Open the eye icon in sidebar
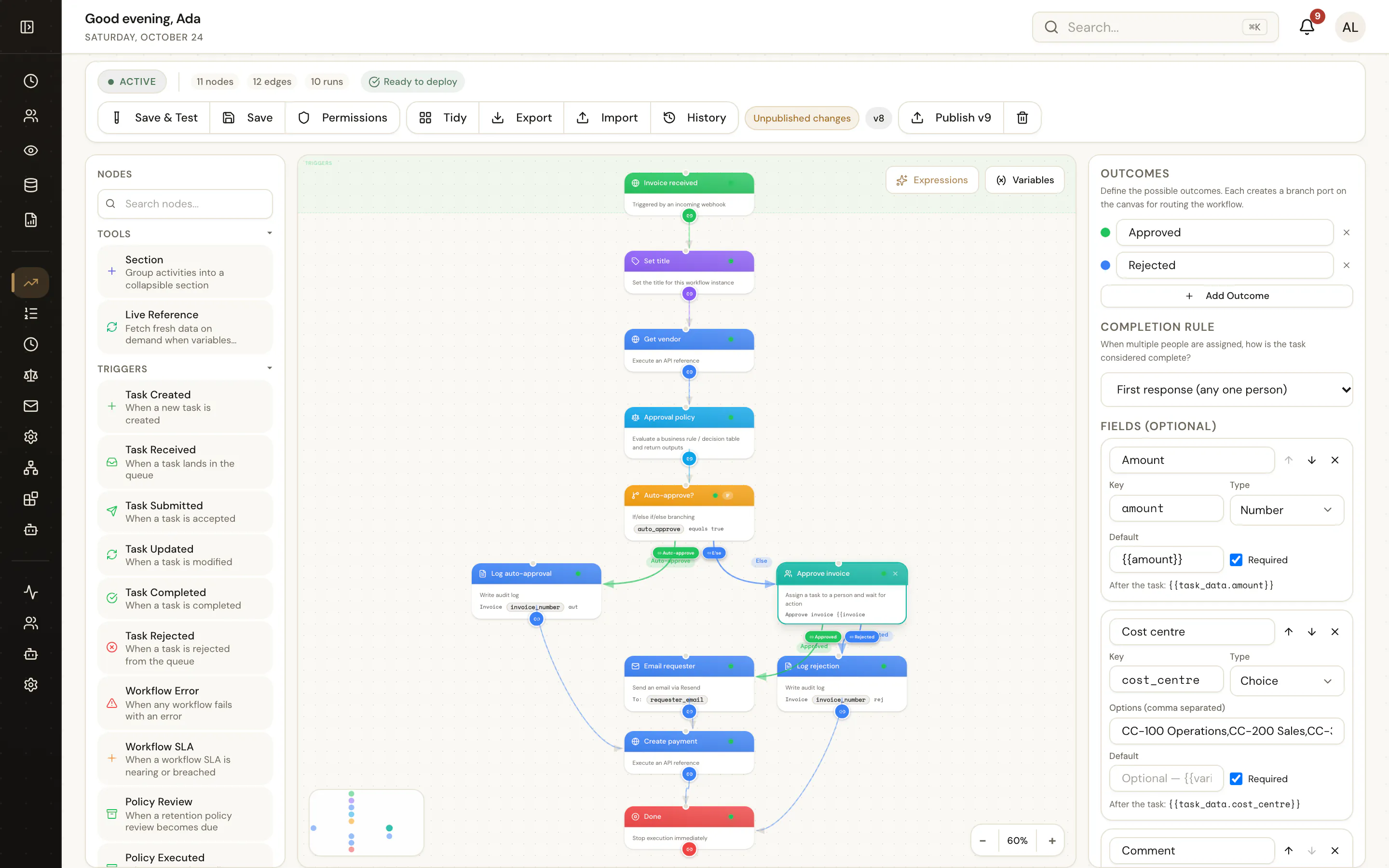Image resolution: width=1389 pixels, height=868 pixels. tap(31, 150)
